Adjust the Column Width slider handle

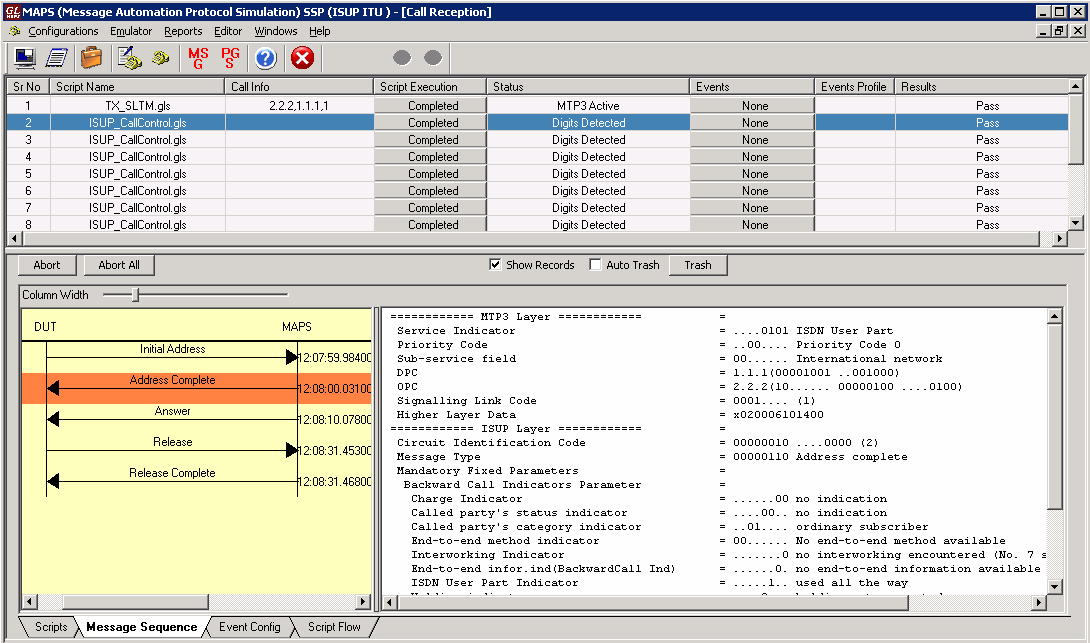136,295
